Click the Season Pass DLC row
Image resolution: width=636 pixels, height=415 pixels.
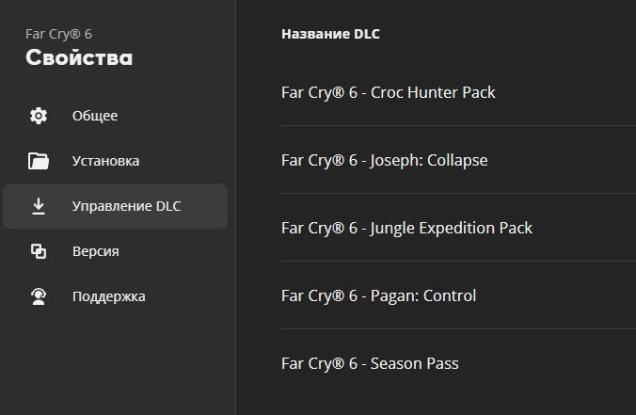(369, 364)
